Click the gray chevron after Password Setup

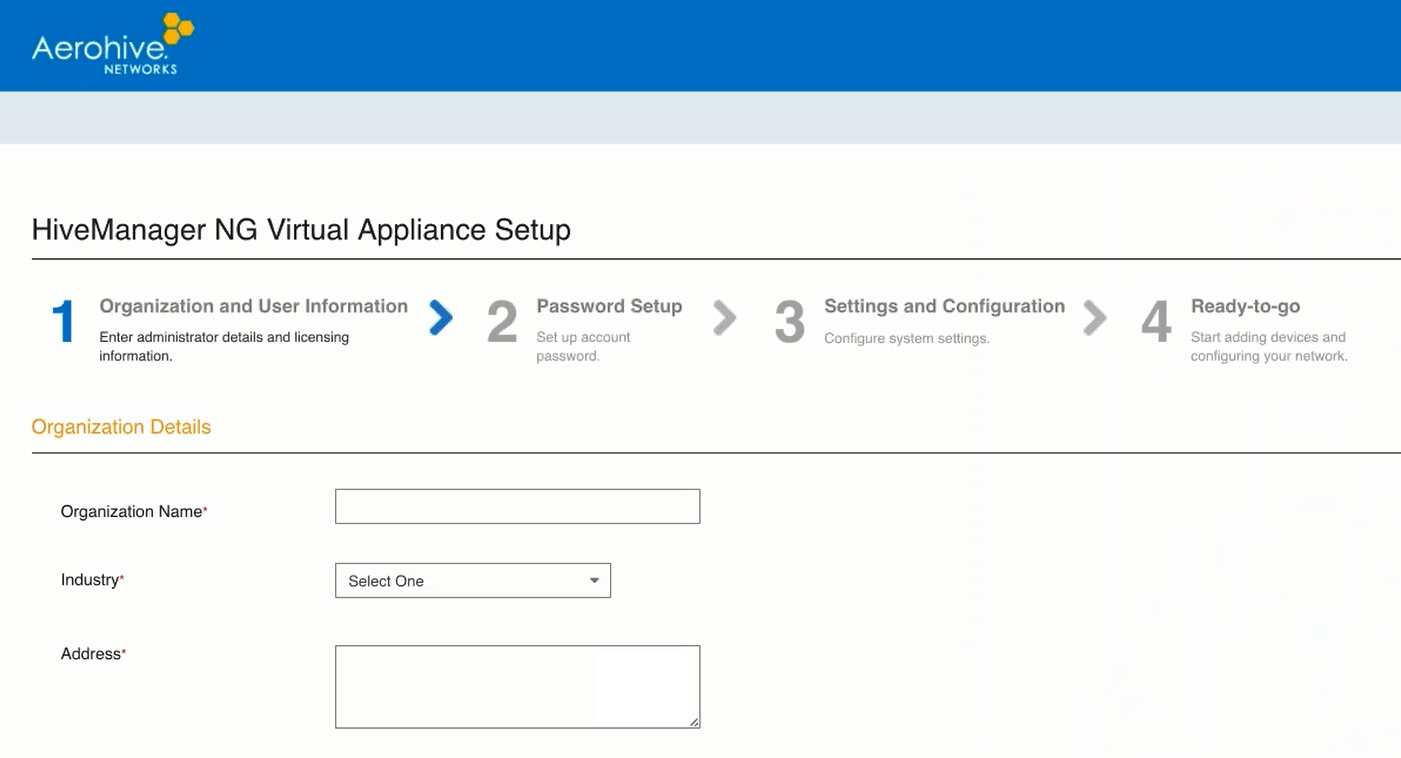725,318
